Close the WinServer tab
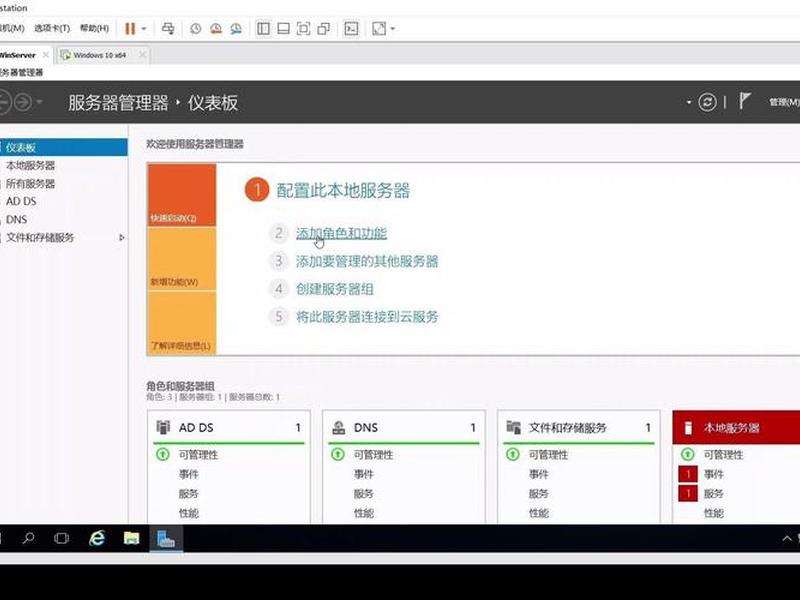This screenshot has width=800, height=600. coord(45,55)
